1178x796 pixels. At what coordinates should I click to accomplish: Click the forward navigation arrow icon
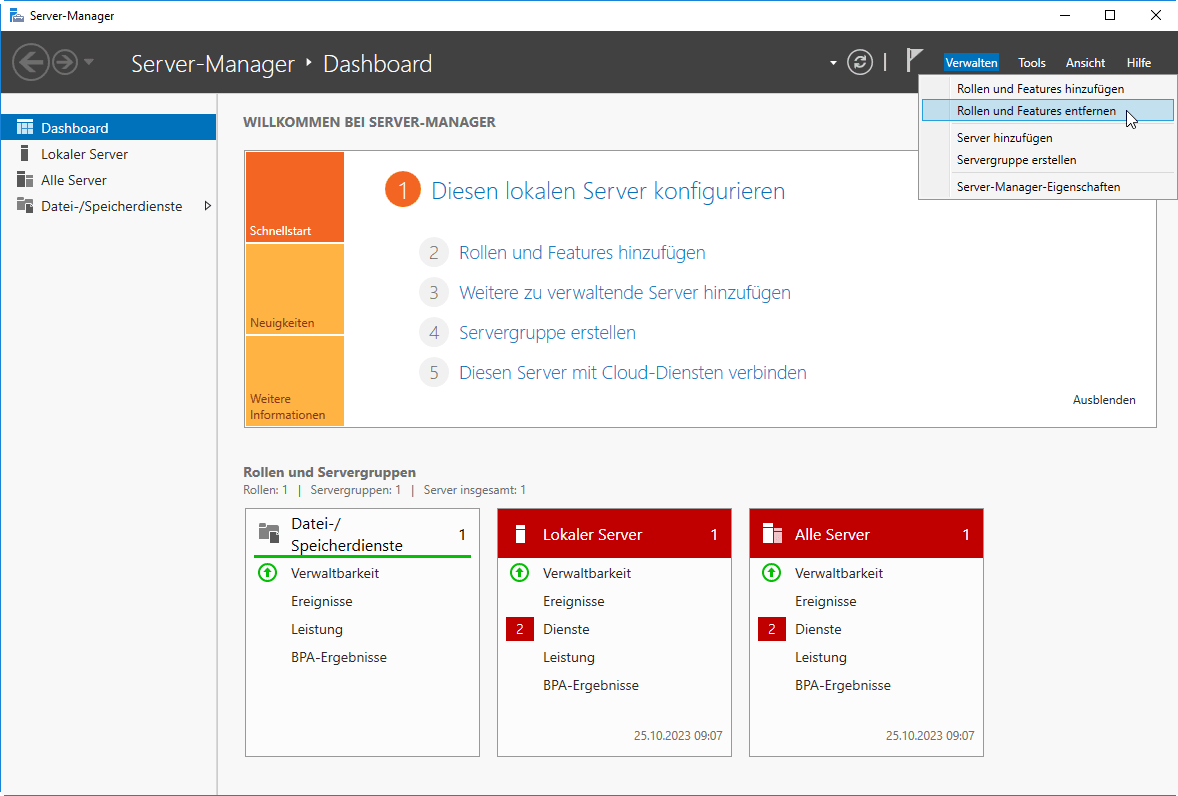tap(64, 63)
